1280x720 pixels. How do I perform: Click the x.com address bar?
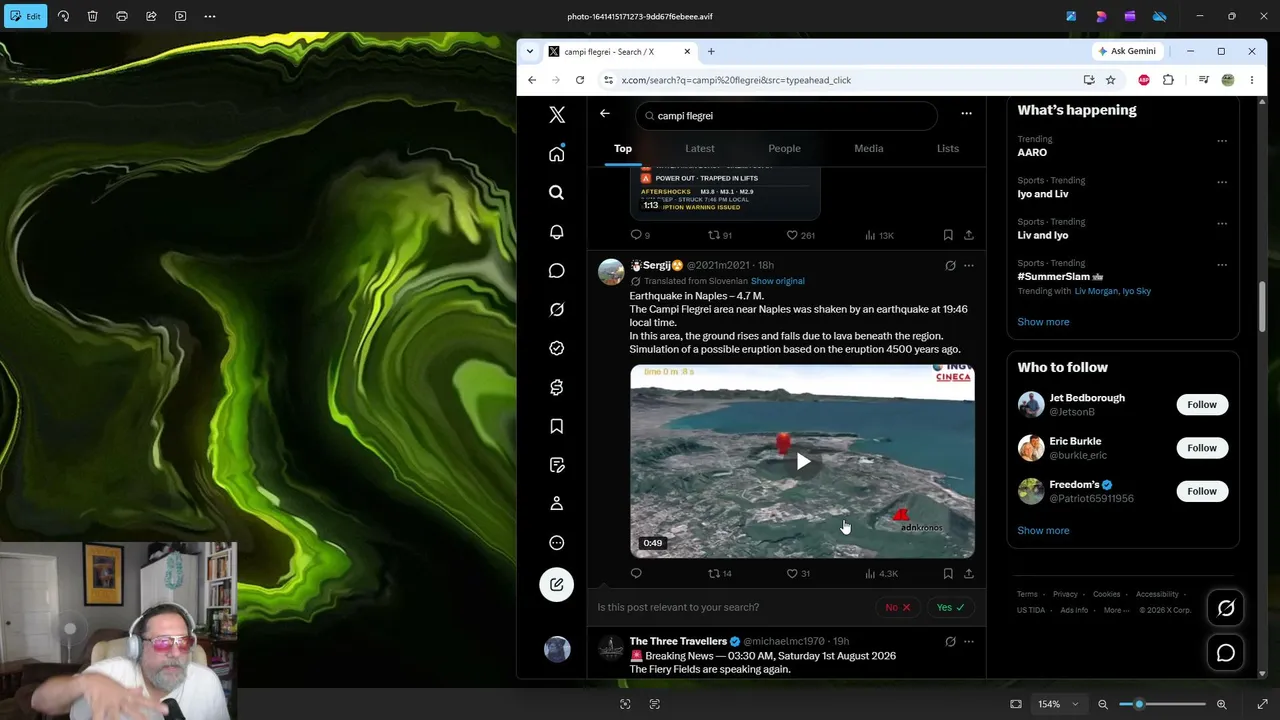[840, 80]
